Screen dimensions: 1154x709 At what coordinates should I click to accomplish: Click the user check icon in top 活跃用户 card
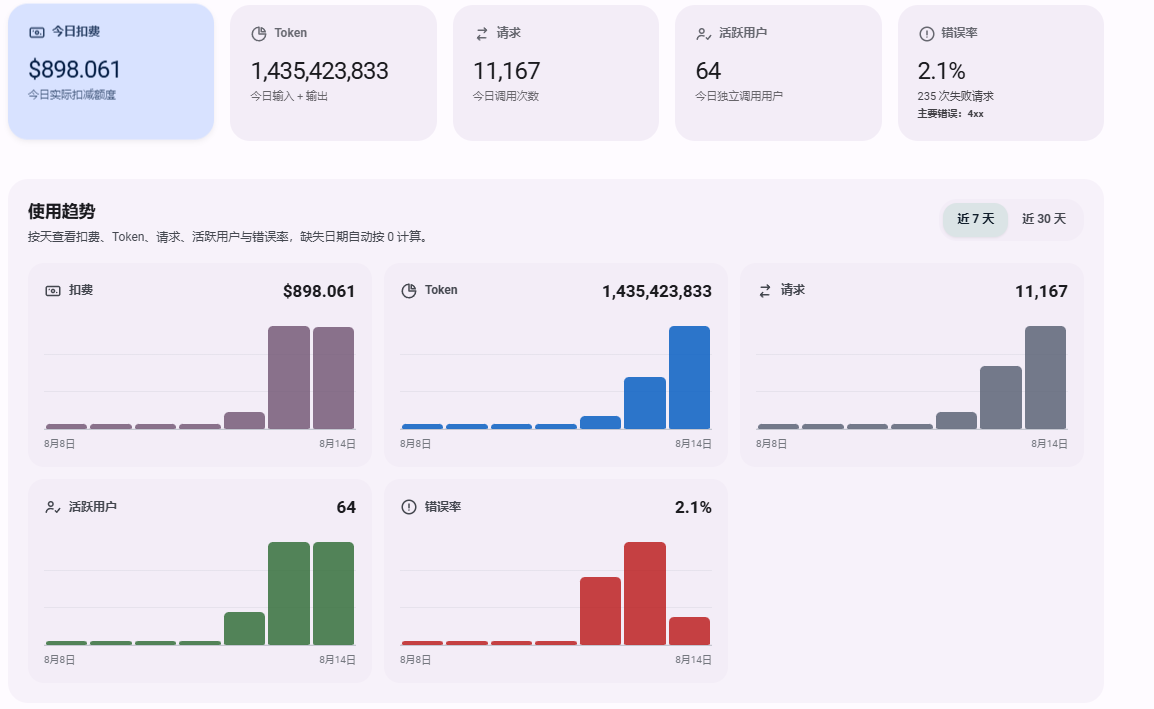point(704,34)
